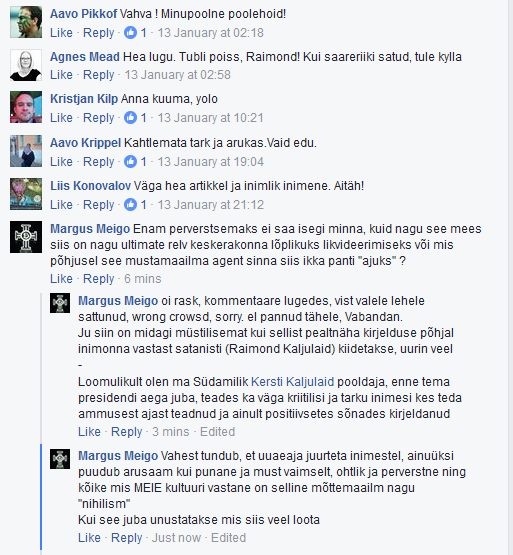Click the like reaction icon on Liis Konovalov's comment
This screenshot has height=555, width=513.
click(130, 205)
